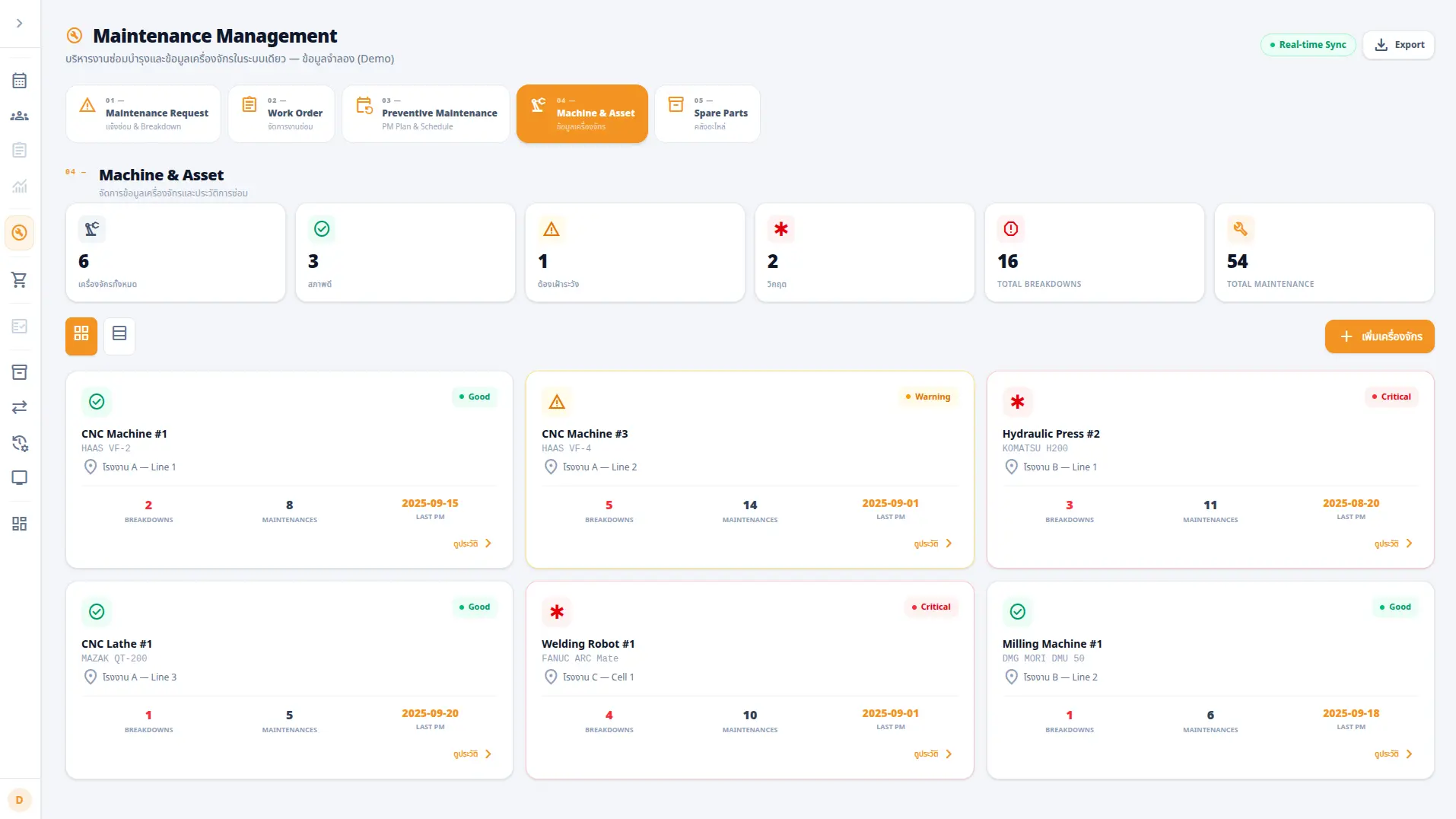Select the maintenance wrench icon in sidebar
The width and height of the screenshot is (1456, 819).
[x=20, y=233]
